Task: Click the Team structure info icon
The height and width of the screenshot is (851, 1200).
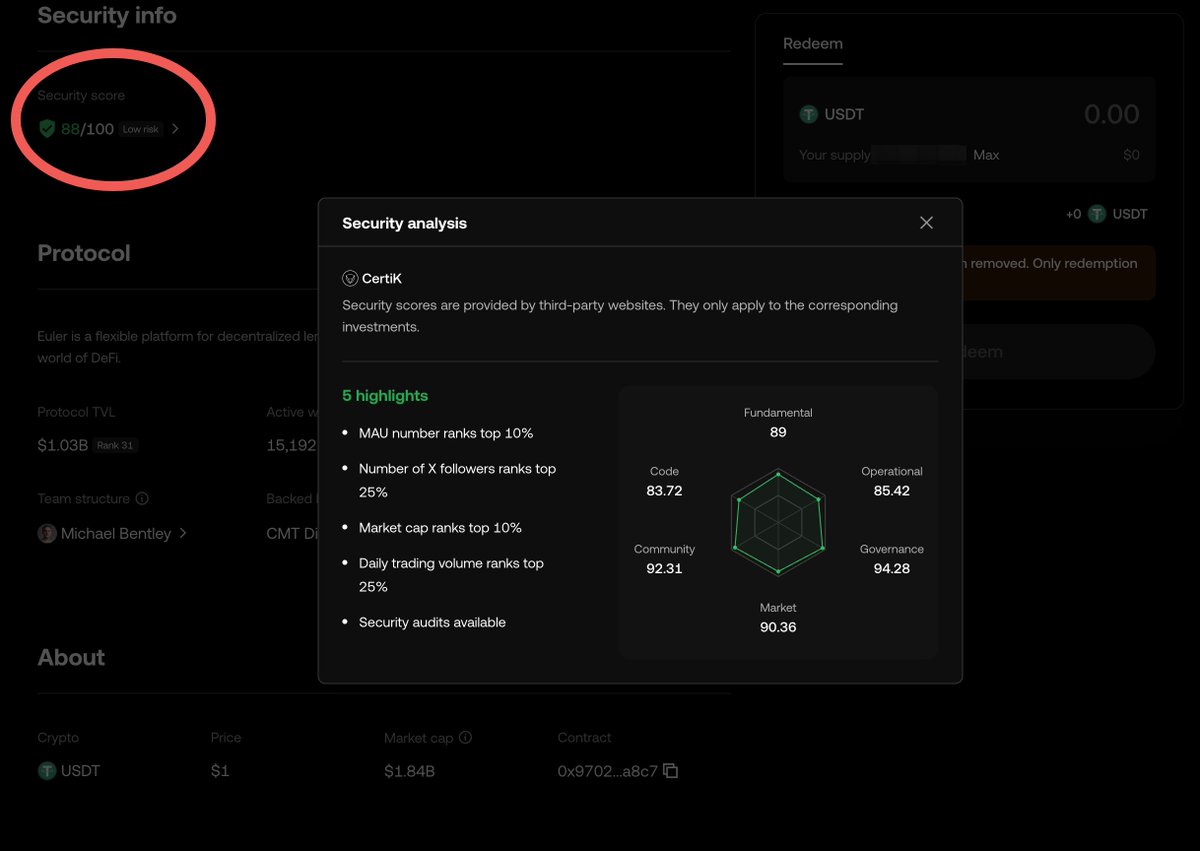Action: point(142,499)
